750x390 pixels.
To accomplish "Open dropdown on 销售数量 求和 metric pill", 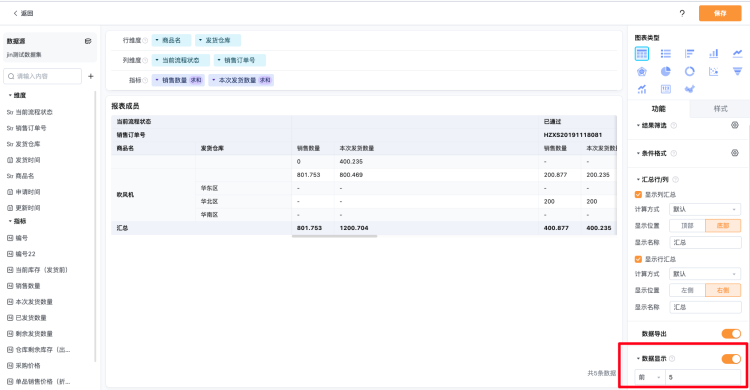I will pos(157,80).
